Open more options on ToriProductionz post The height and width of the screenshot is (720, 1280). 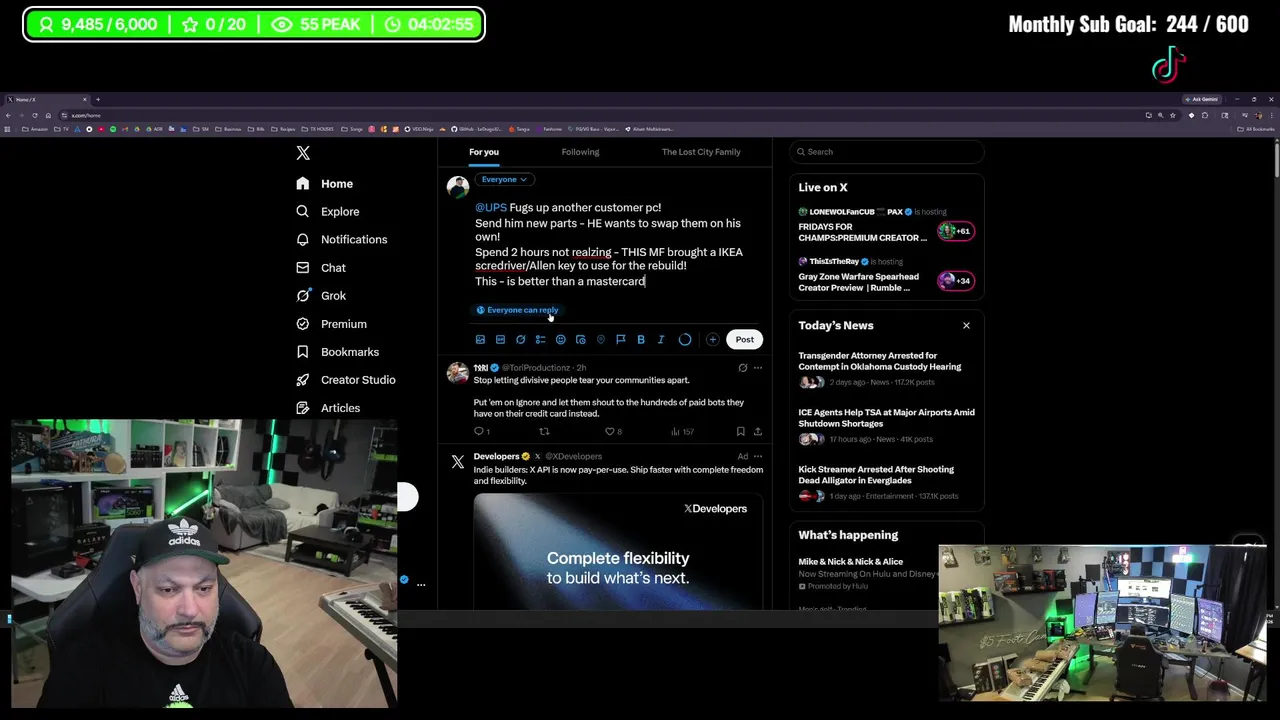(x=757, y=368)
